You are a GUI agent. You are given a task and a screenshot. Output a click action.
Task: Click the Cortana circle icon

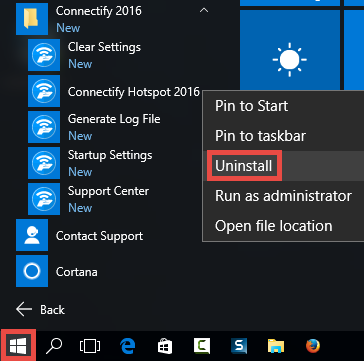tap(32, 271)
